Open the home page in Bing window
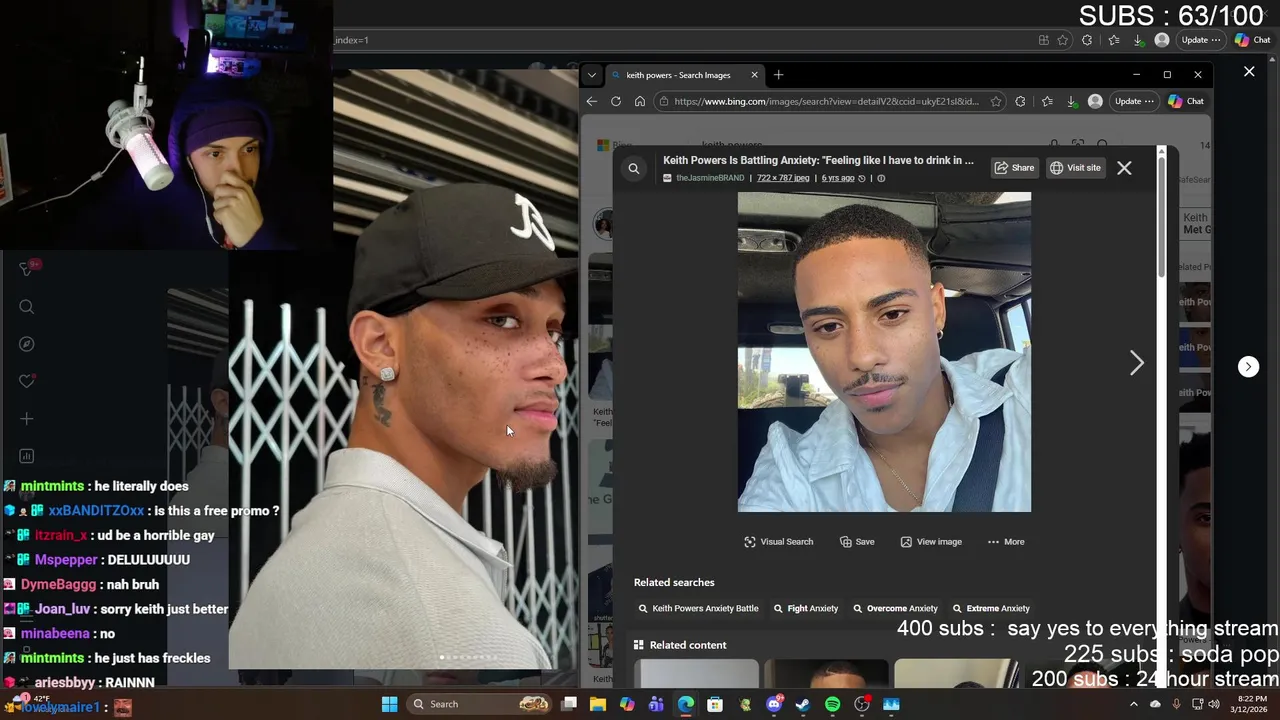The height and width of the screenshot is (720, 1280). pyautogui.click(x=640, y=101)
